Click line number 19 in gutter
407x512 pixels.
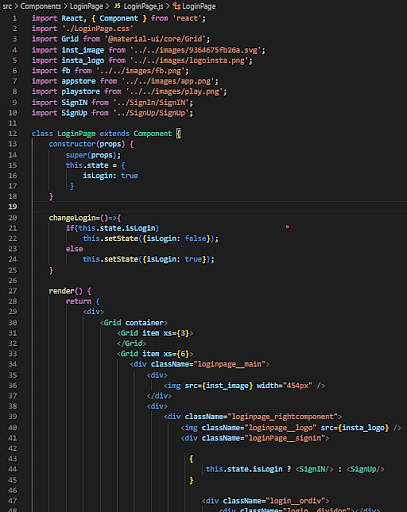click(x=13, y=207)
